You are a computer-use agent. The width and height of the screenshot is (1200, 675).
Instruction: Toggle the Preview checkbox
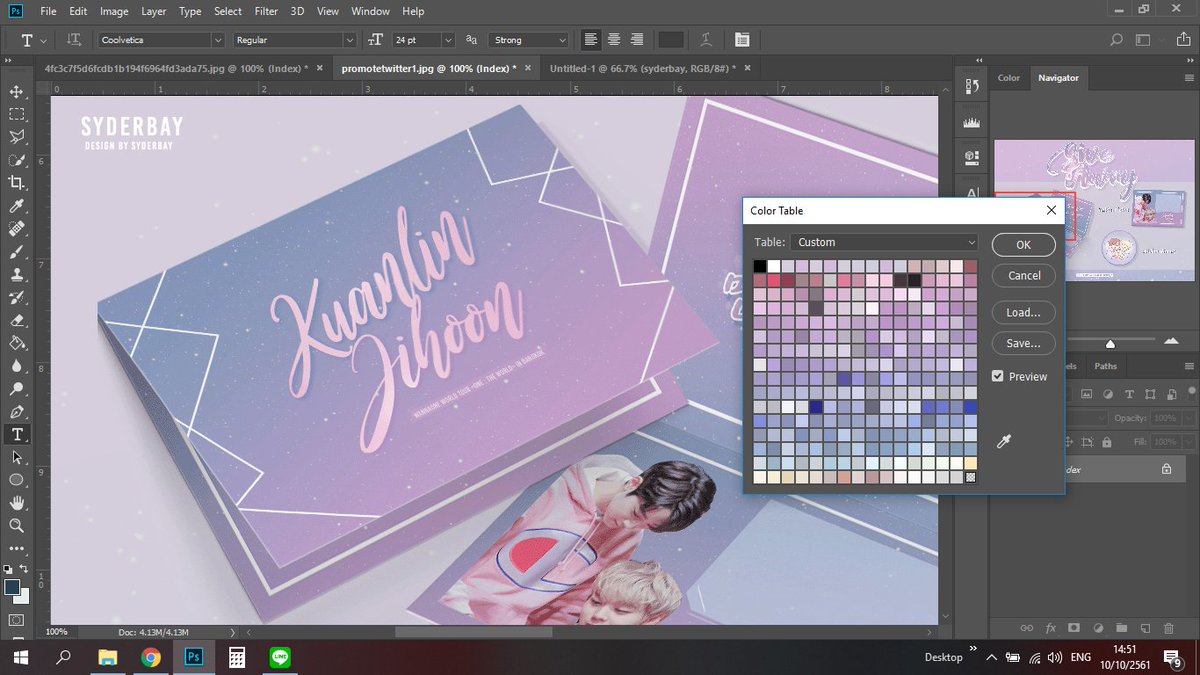[x=998, y=376]
